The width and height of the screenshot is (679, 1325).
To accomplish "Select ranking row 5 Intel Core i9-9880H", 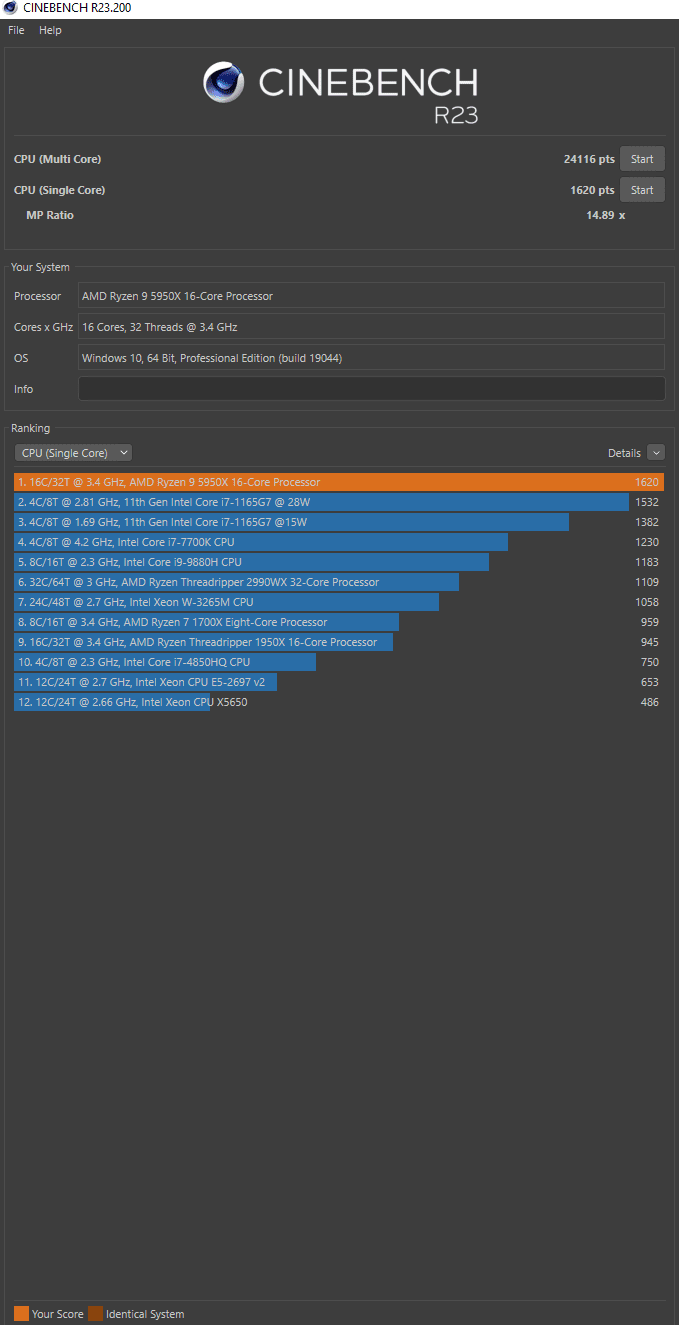I will [x=339, y=562].
